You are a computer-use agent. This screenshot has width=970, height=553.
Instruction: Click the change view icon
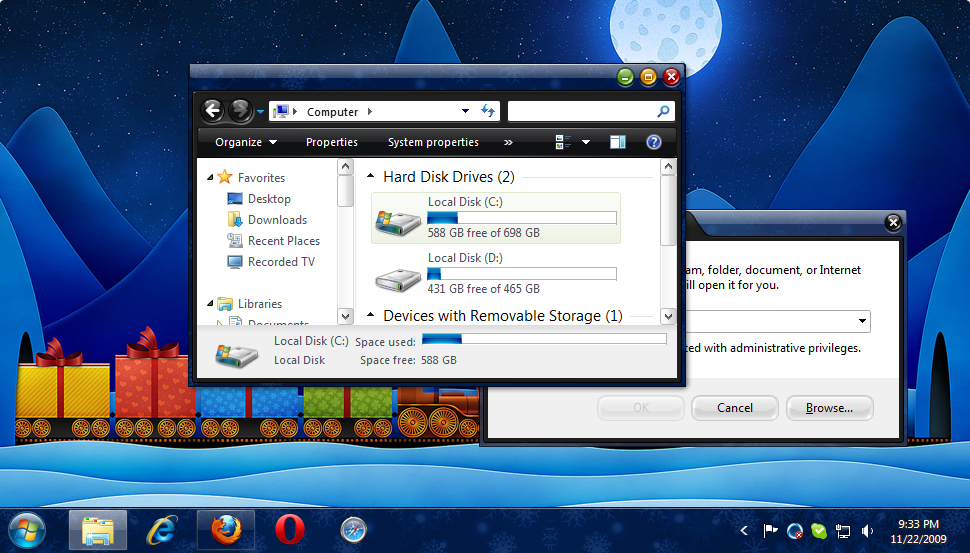click(x=563, y=142)
